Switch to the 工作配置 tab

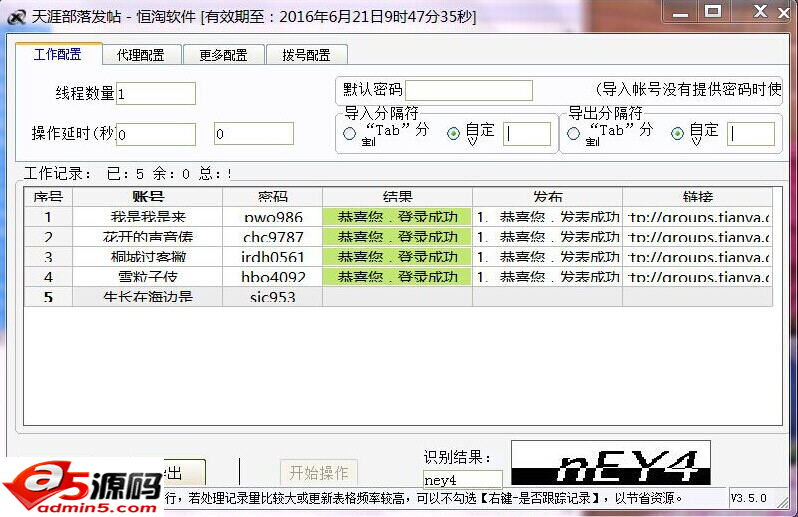pyautogui.click(x=59, y=54)
